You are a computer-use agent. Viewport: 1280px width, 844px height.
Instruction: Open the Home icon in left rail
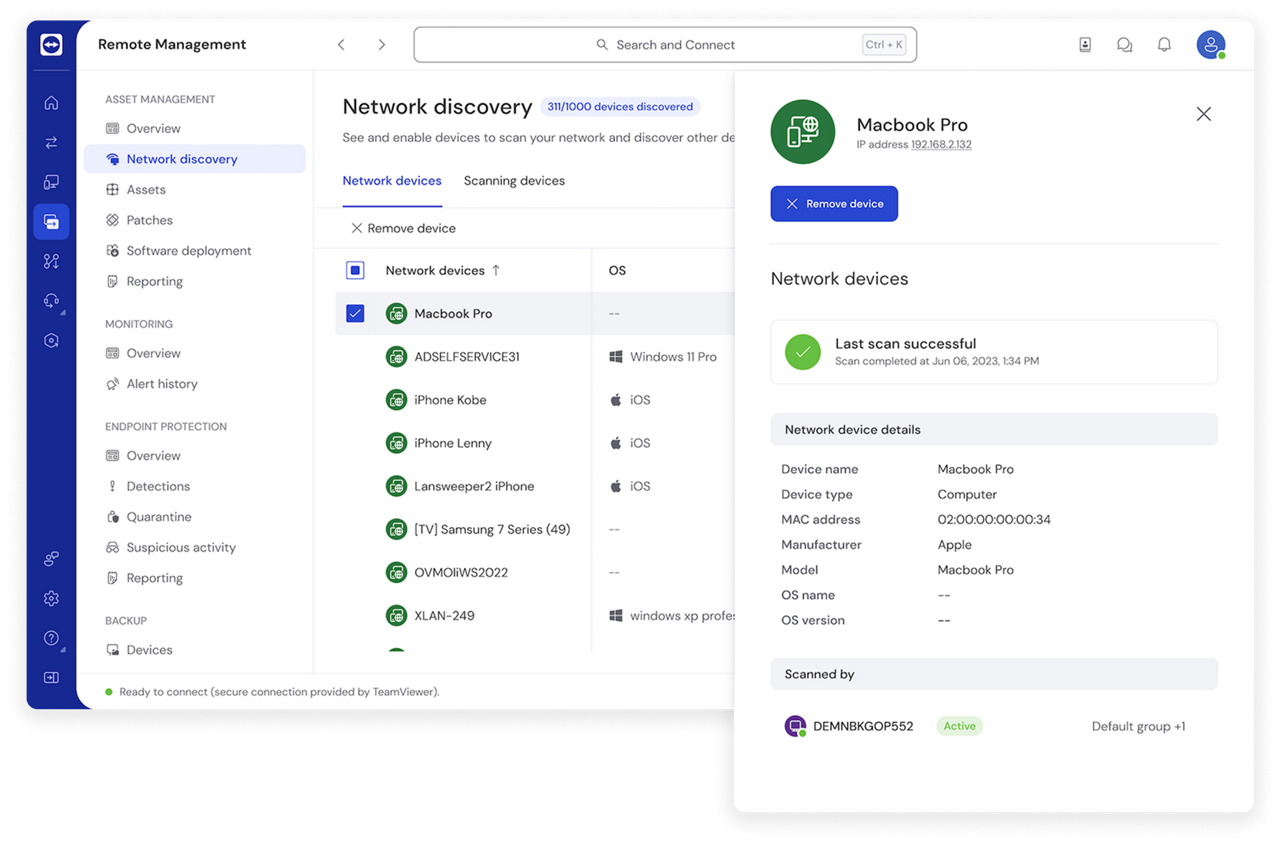click(51, 103)
